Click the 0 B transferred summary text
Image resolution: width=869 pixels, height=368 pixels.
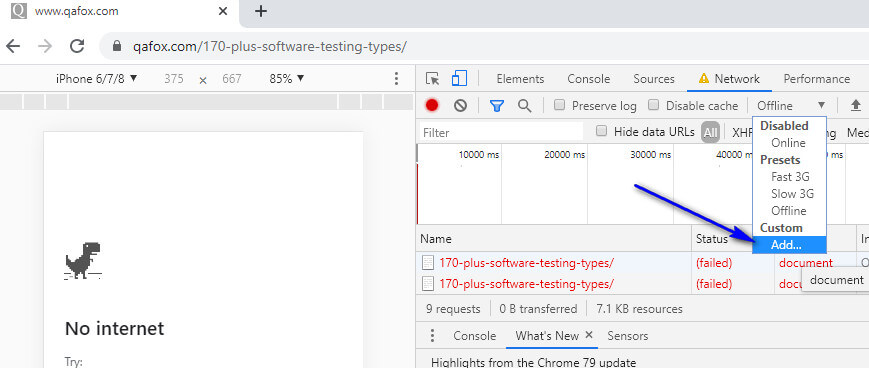538,309
